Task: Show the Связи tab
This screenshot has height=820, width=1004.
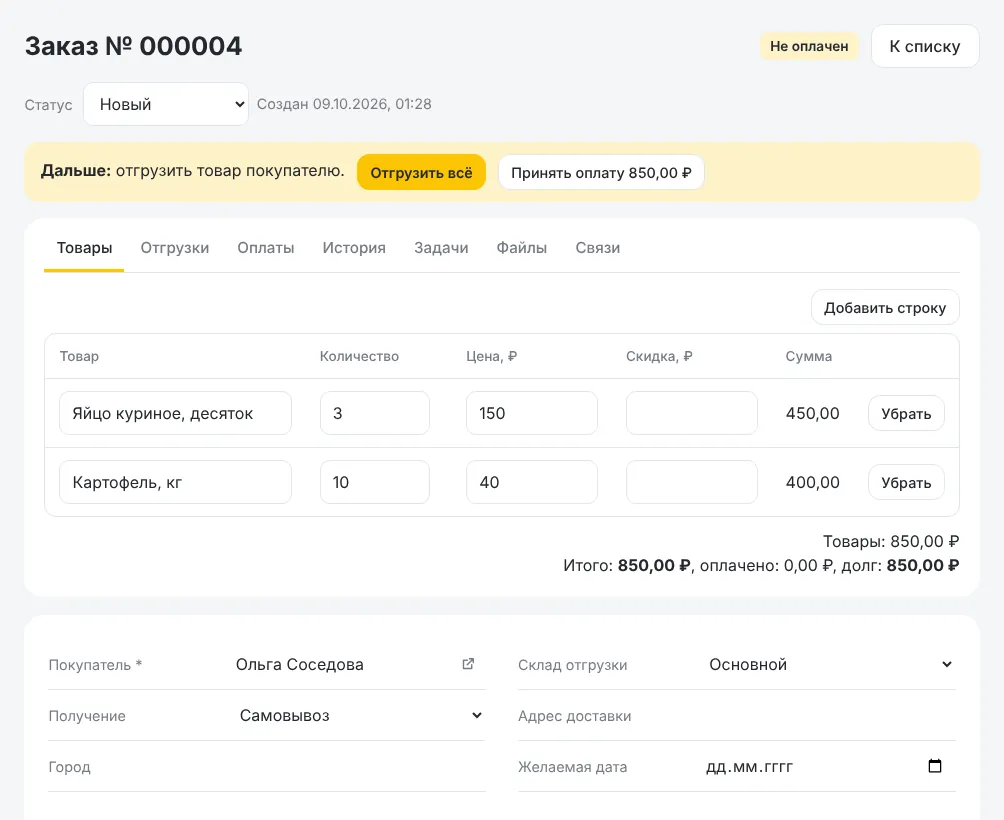Action: tap(597, 248)
